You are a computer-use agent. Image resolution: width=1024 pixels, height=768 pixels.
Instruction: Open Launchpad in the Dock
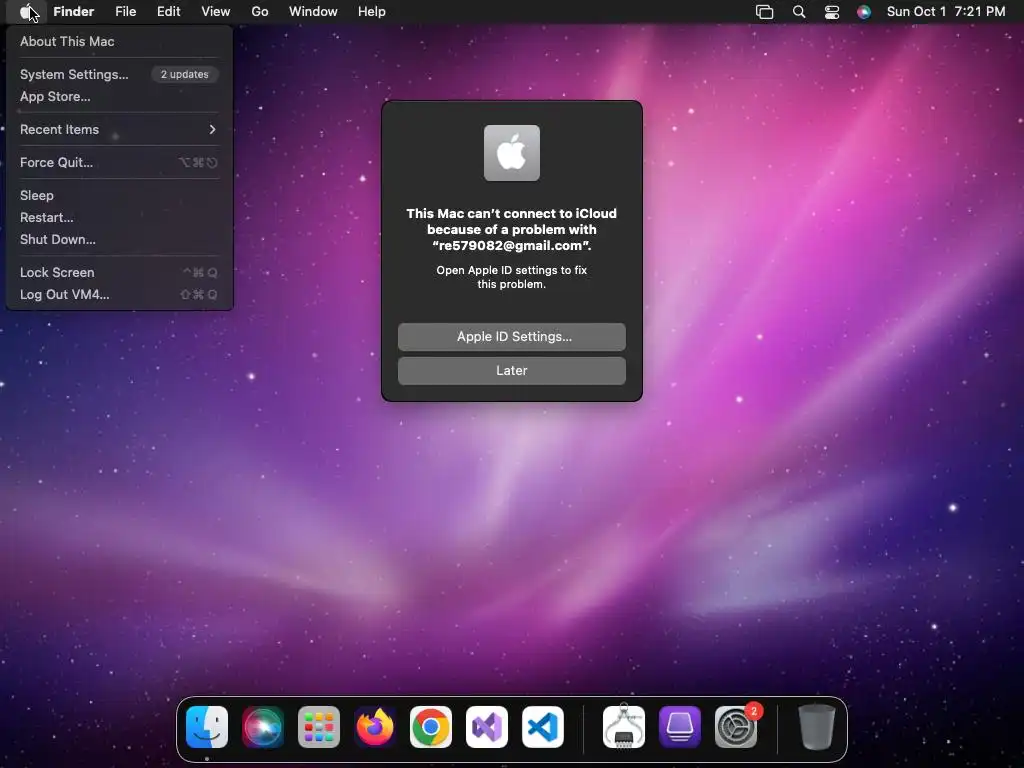(319, 727)
